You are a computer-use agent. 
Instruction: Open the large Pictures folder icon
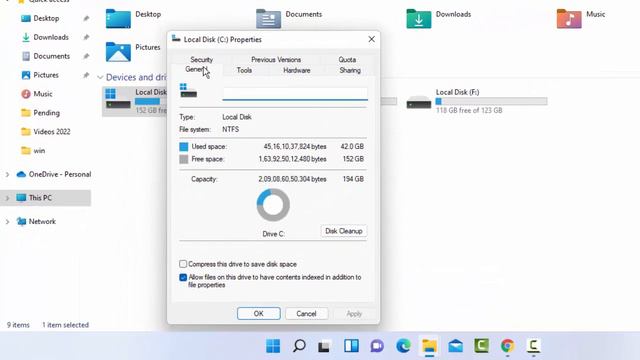[x=118, y=51]
